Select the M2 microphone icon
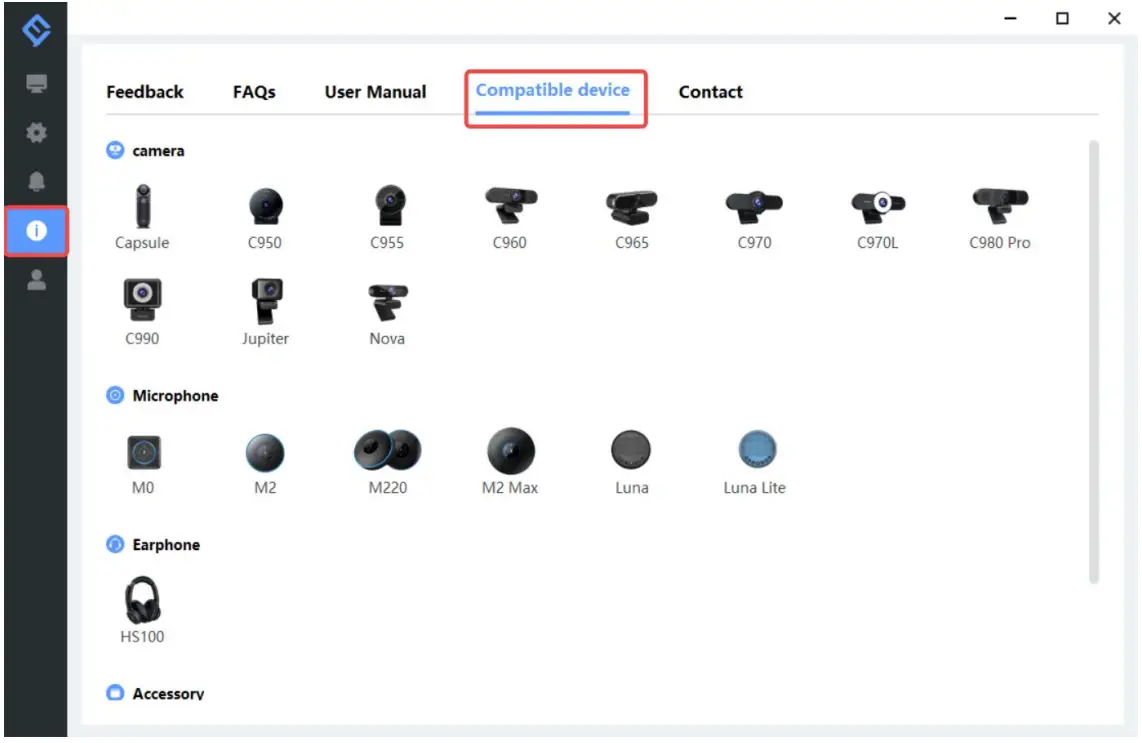Viewport: 1142px width, 743px height. click(x=265, y=452)
